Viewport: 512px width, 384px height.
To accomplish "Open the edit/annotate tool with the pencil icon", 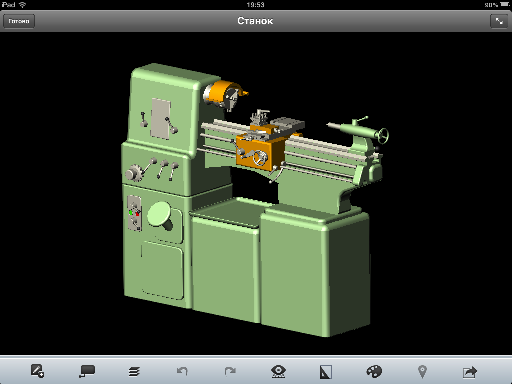I will tap(37, 371).
